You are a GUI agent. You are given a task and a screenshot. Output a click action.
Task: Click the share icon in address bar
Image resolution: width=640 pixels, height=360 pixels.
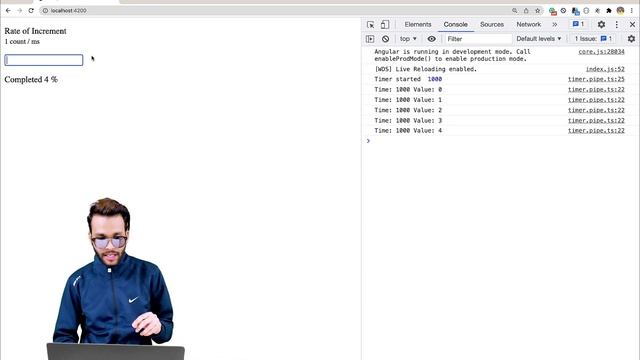pos(526,11)
